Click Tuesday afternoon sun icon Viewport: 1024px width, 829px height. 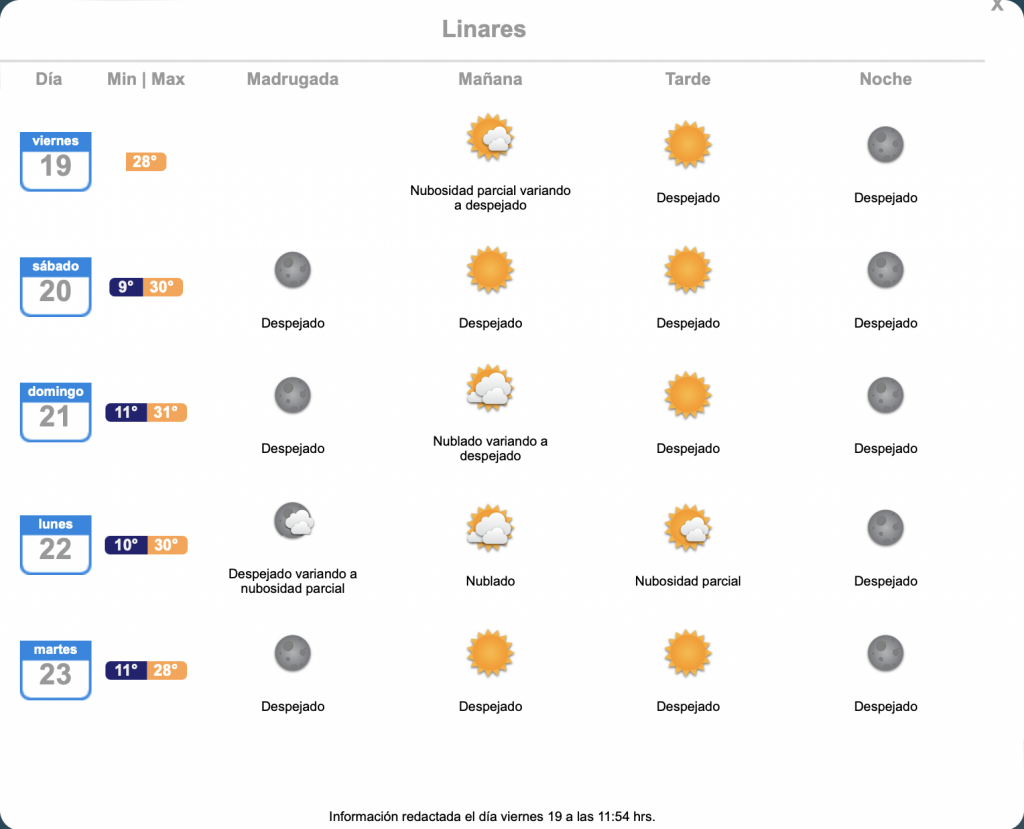(x=688, y=653)
